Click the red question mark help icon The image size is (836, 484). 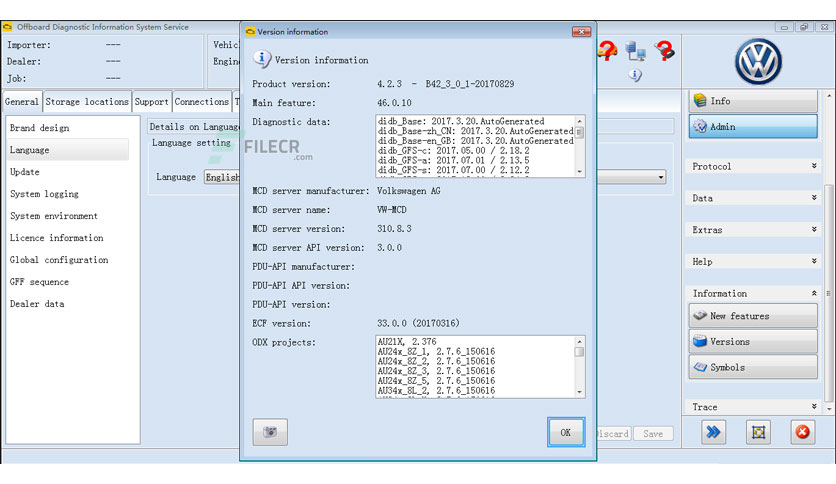[x=664, y=51]
